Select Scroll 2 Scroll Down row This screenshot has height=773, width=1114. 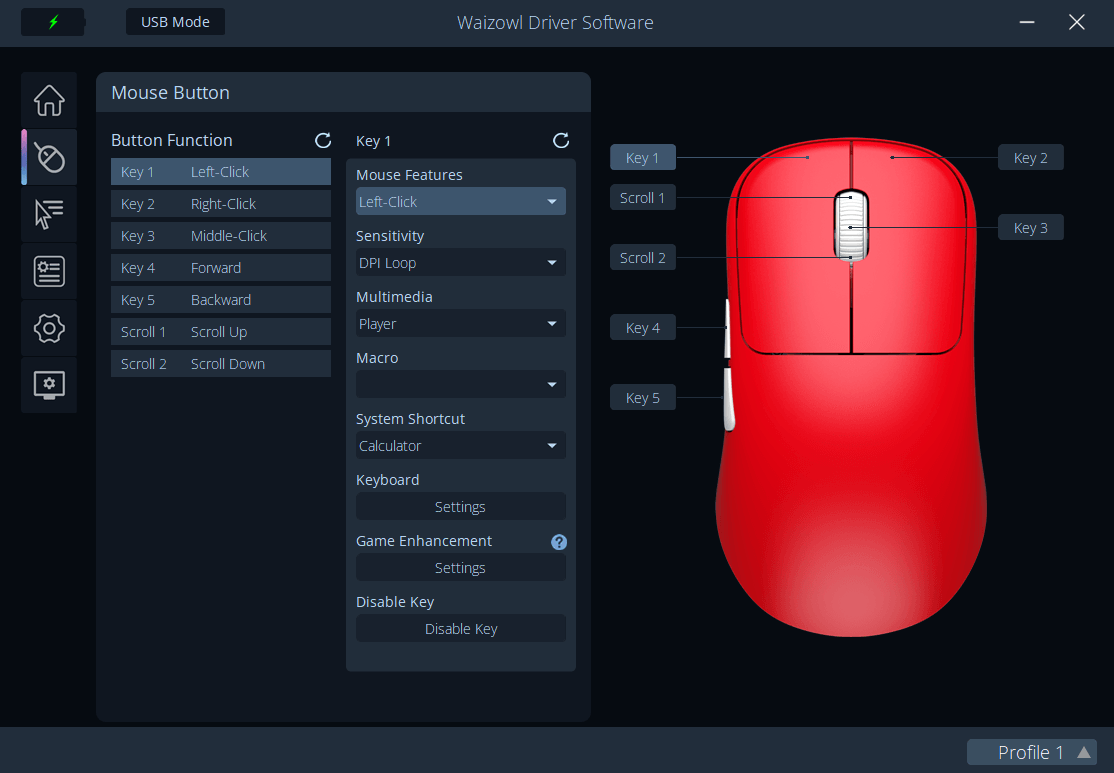(x=221, y=363)
